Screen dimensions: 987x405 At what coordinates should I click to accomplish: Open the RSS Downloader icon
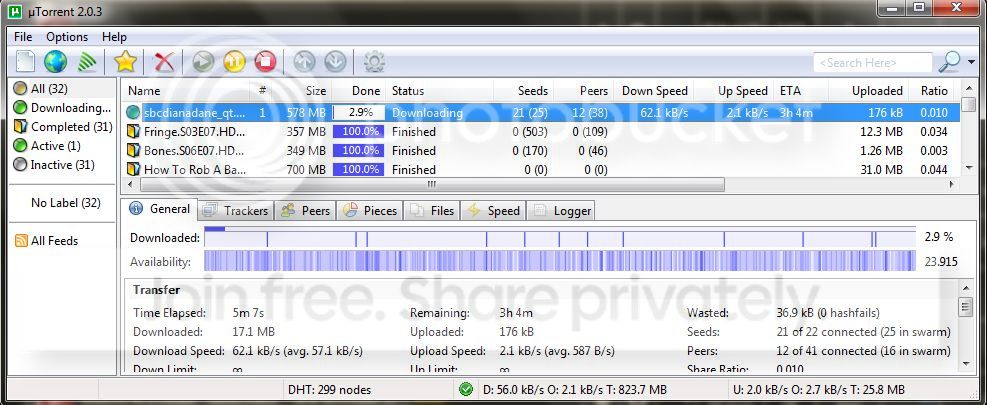[x=87, y=62]
